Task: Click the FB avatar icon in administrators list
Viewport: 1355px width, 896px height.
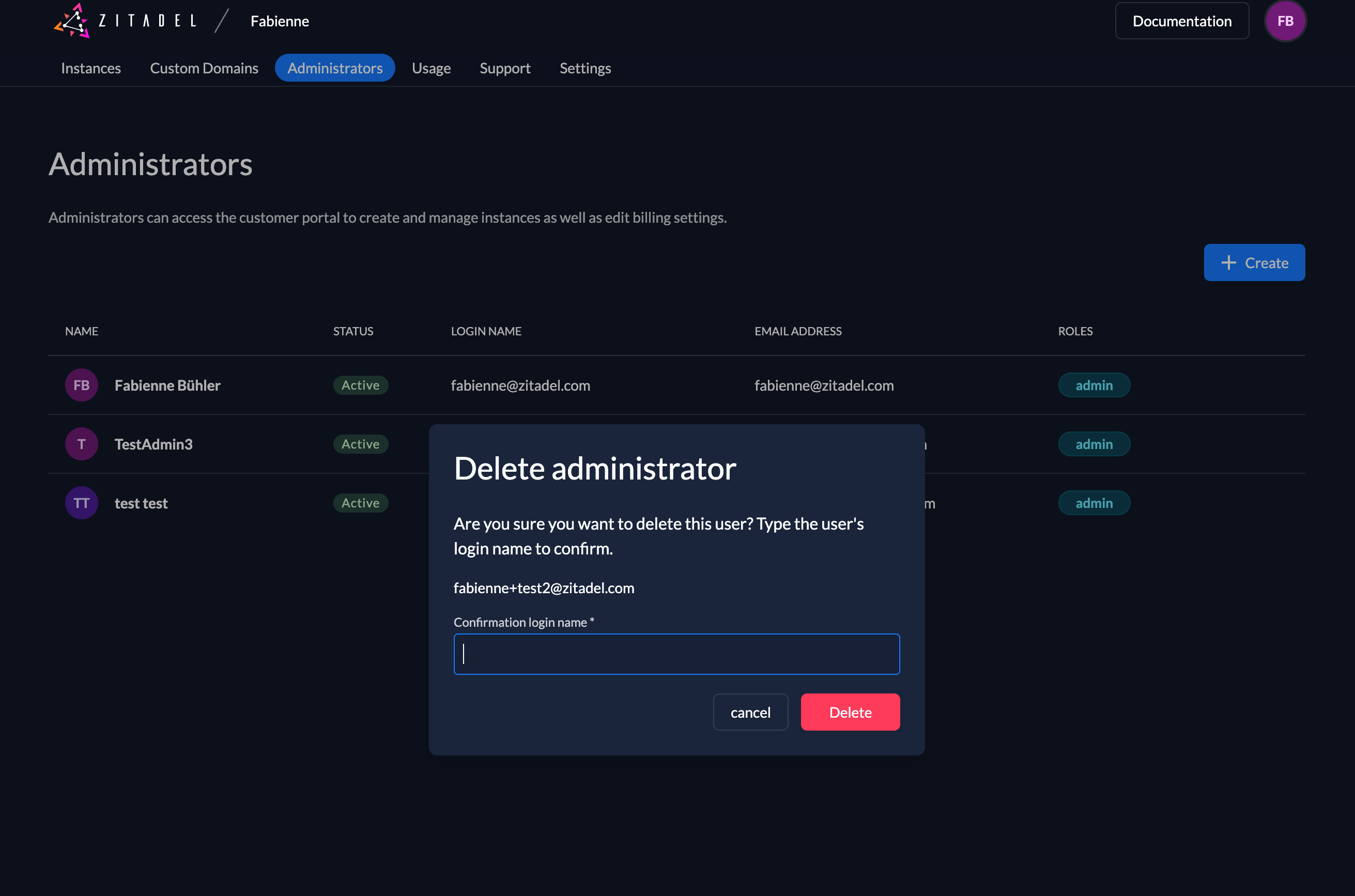Action: tap(81, 384)
